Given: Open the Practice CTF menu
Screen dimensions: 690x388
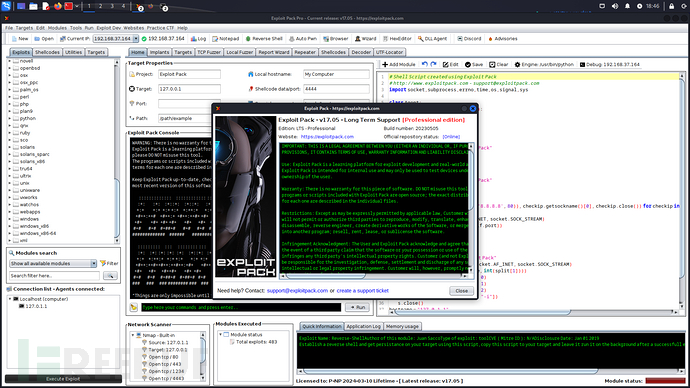Looking at the screenshot, I should 160,28.
